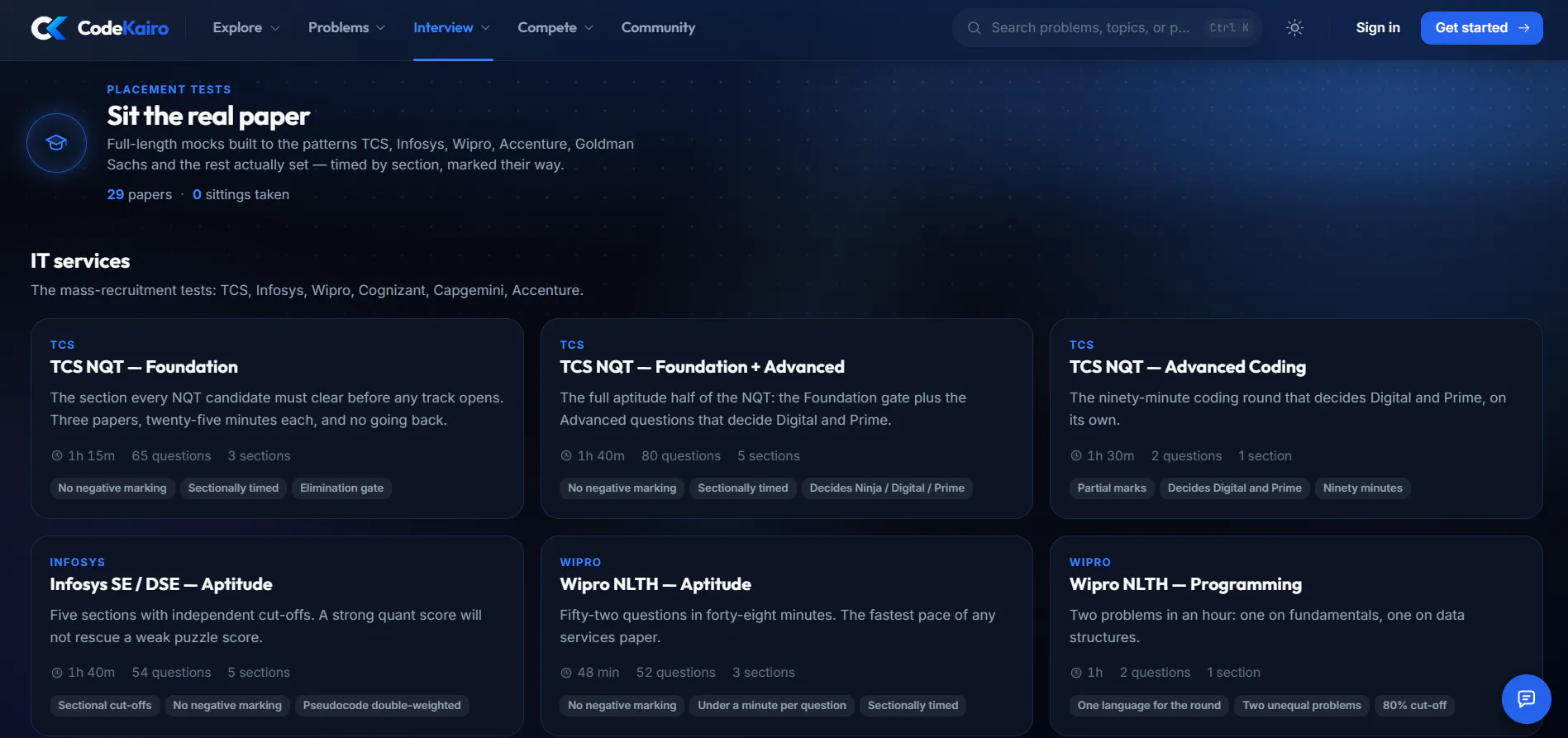The image size is (1568, 738).
Task: Click the Elimination gate tag
Action: [x=341, y=488]
